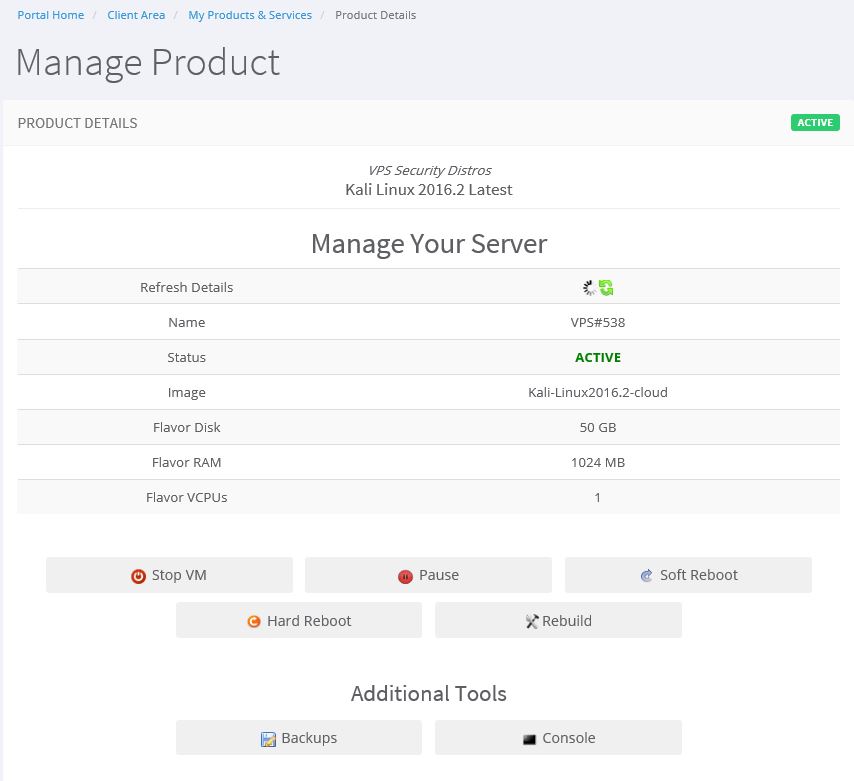This screenshot has width=854, height=781.
Task: Stop the VM with the Stop VM button
Action: pyautogui.click(x=169, y=575)
